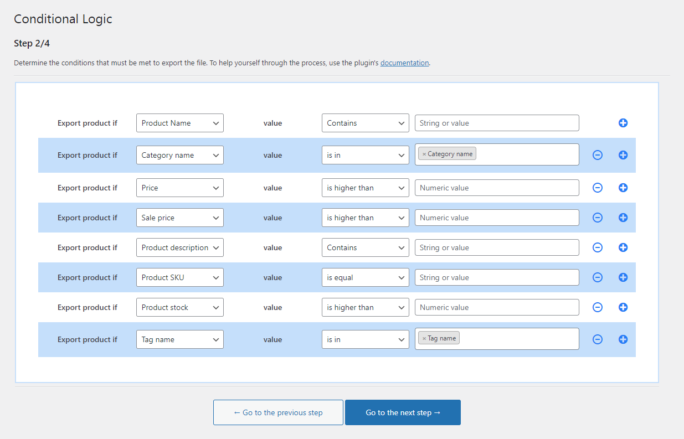This screenshot has width=684, height=439.
Task: Add a condition after Product SKU row
Action: [x=622, y=278]
